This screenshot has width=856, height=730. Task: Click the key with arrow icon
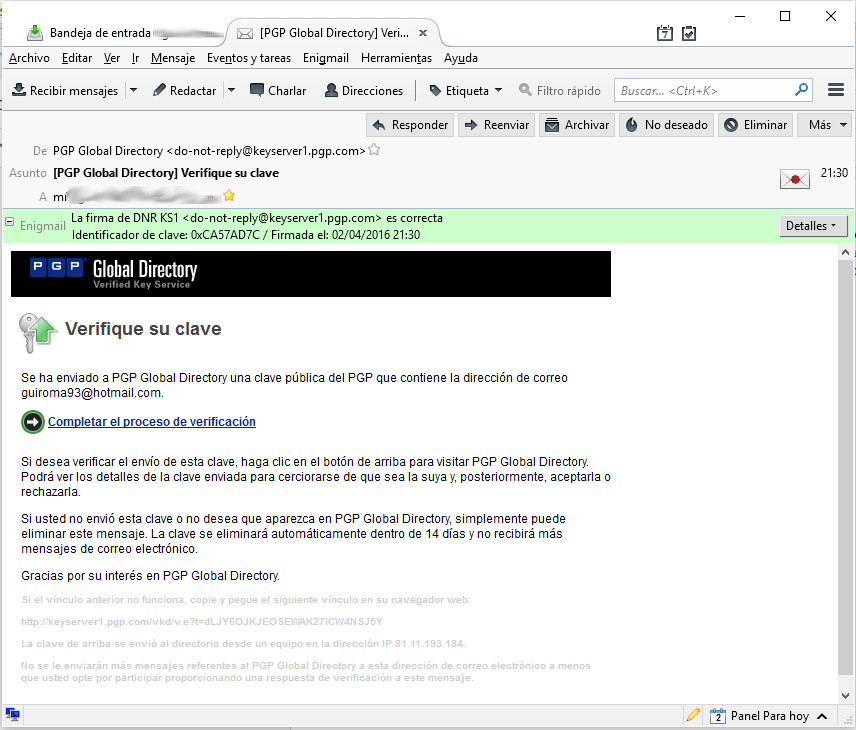click(x=37, y=332)
